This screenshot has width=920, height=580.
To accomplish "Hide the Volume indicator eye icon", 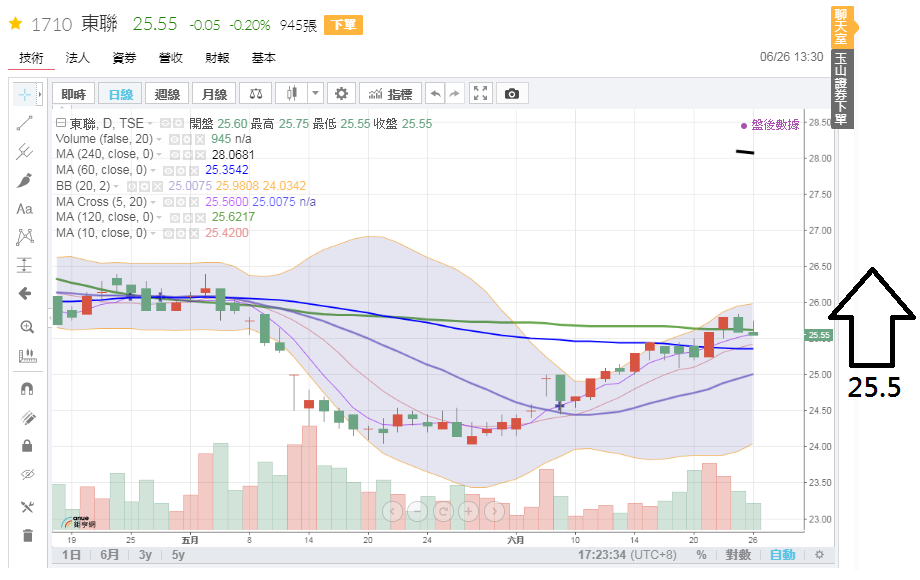I will click(x=174, y=140).
